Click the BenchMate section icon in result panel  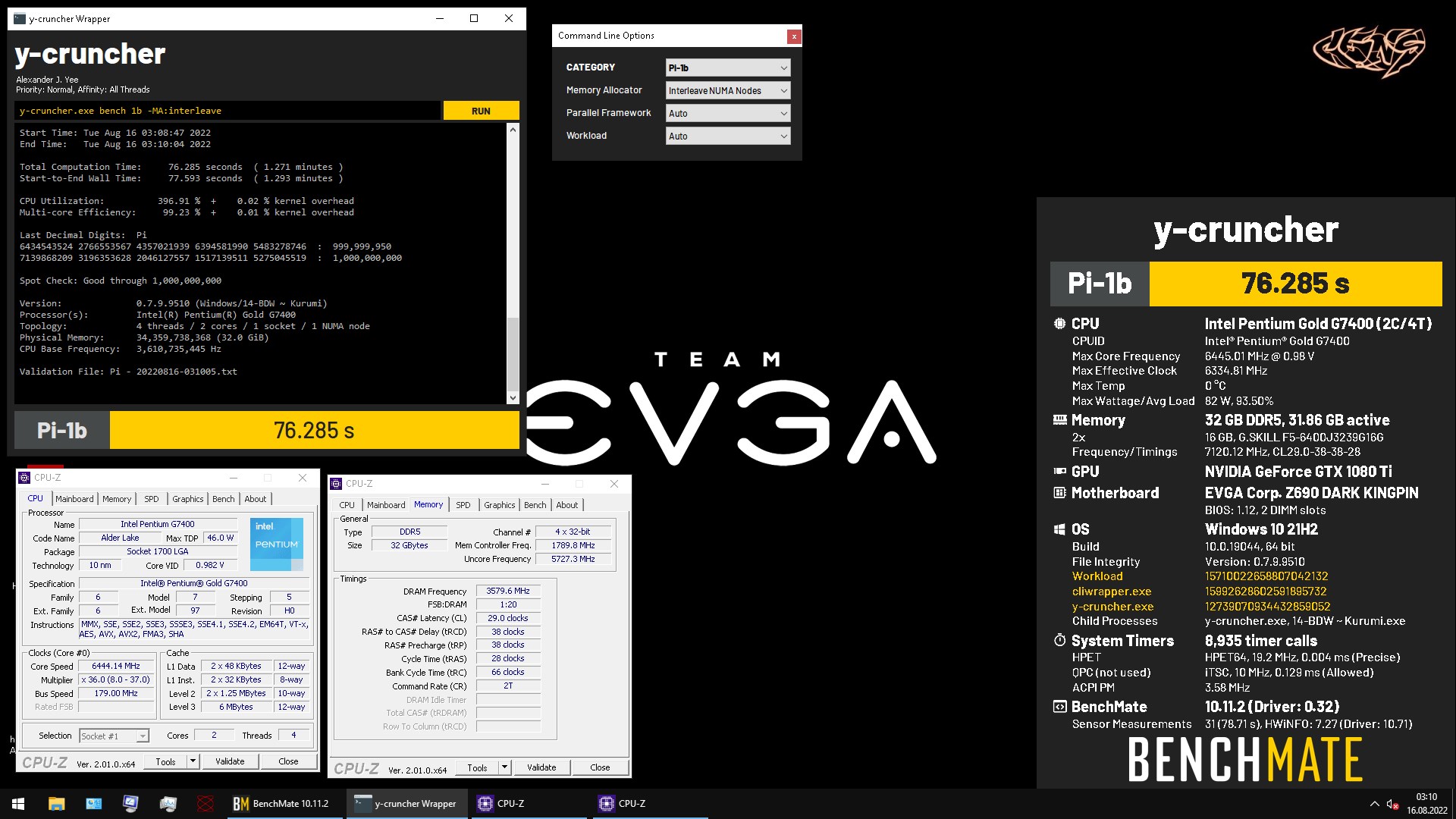1059,707
